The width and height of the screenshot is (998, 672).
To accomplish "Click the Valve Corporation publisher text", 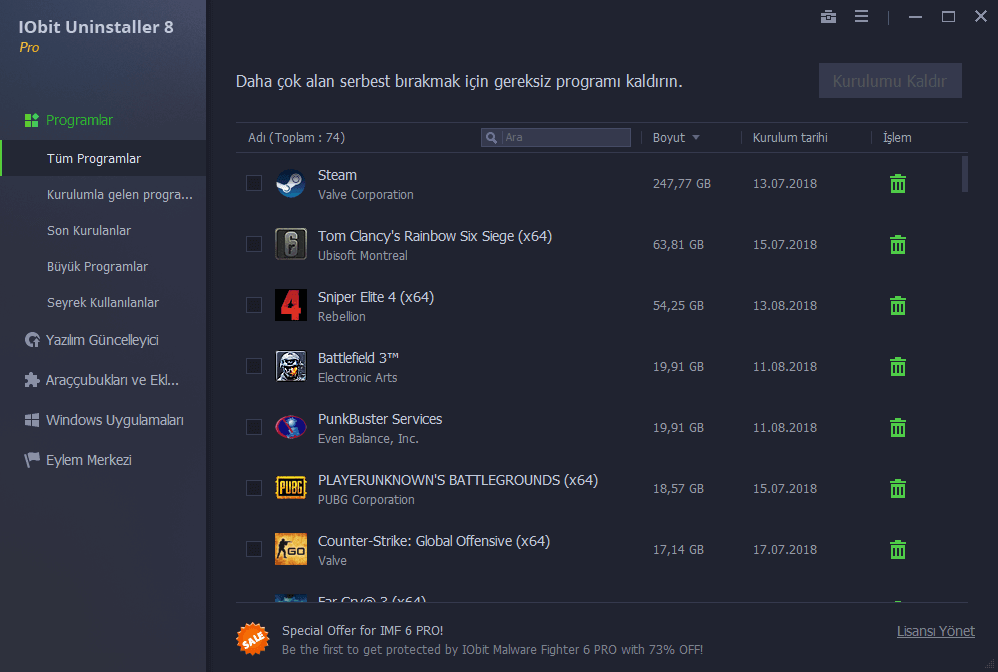I will (x=365, y=195).
